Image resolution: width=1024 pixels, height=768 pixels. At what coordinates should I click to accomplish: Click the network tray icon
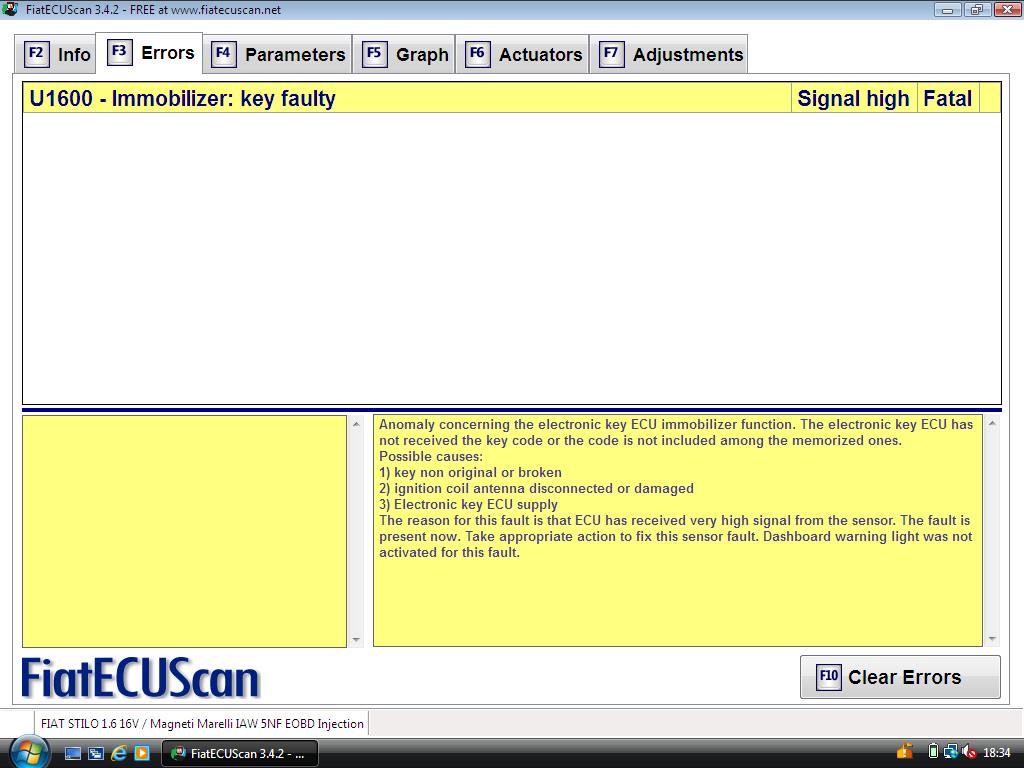(x=951, y=752)
